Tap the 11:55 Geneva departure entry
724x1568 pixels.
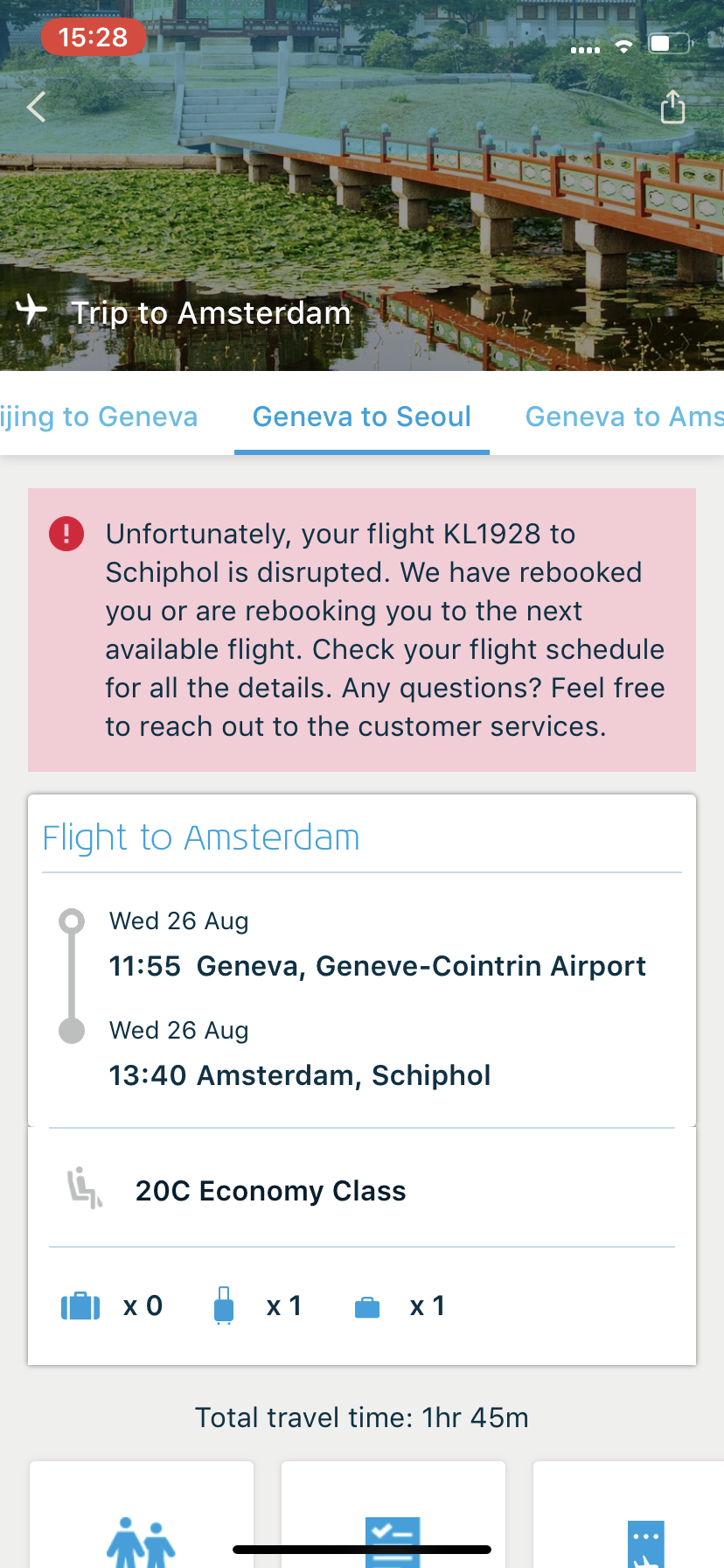377,966
